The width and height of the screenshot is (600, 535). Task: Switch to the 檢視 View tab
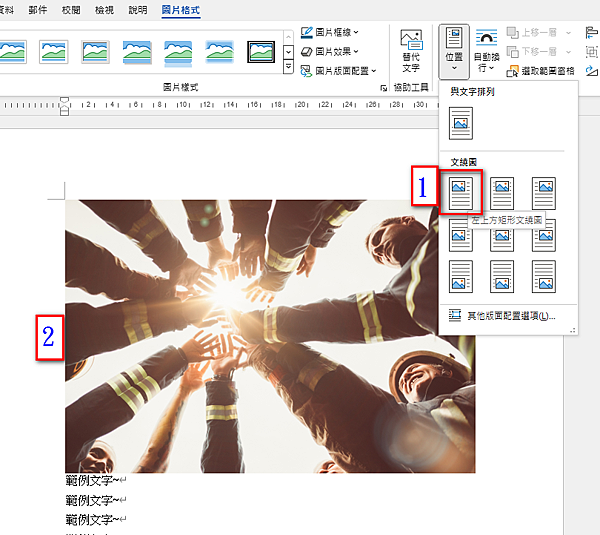[103, 10]
